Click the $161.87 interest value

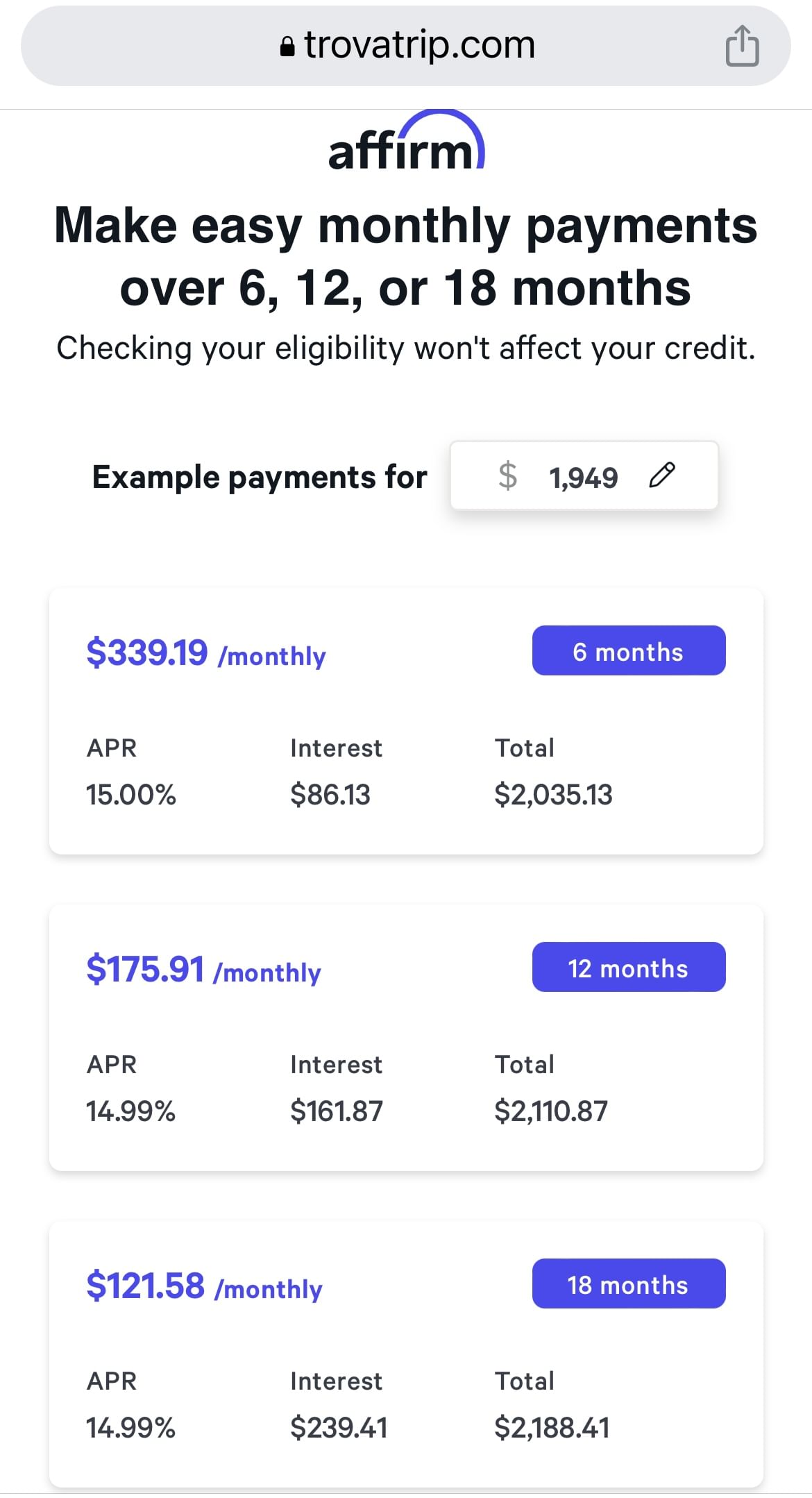coord(336,1111)
